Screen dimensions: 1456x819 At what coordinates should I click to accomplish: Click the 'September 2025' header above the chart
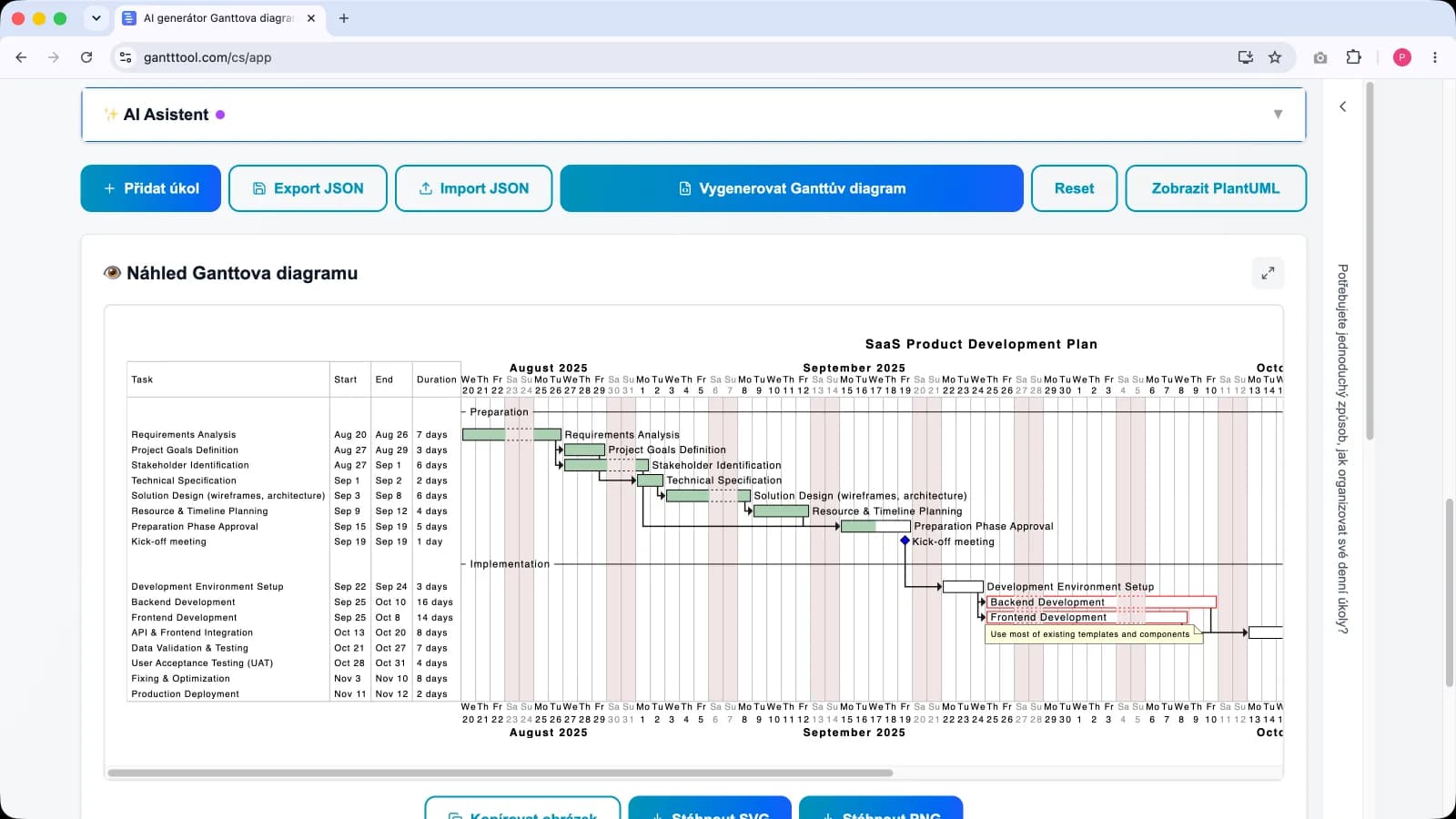pos(854,368)
